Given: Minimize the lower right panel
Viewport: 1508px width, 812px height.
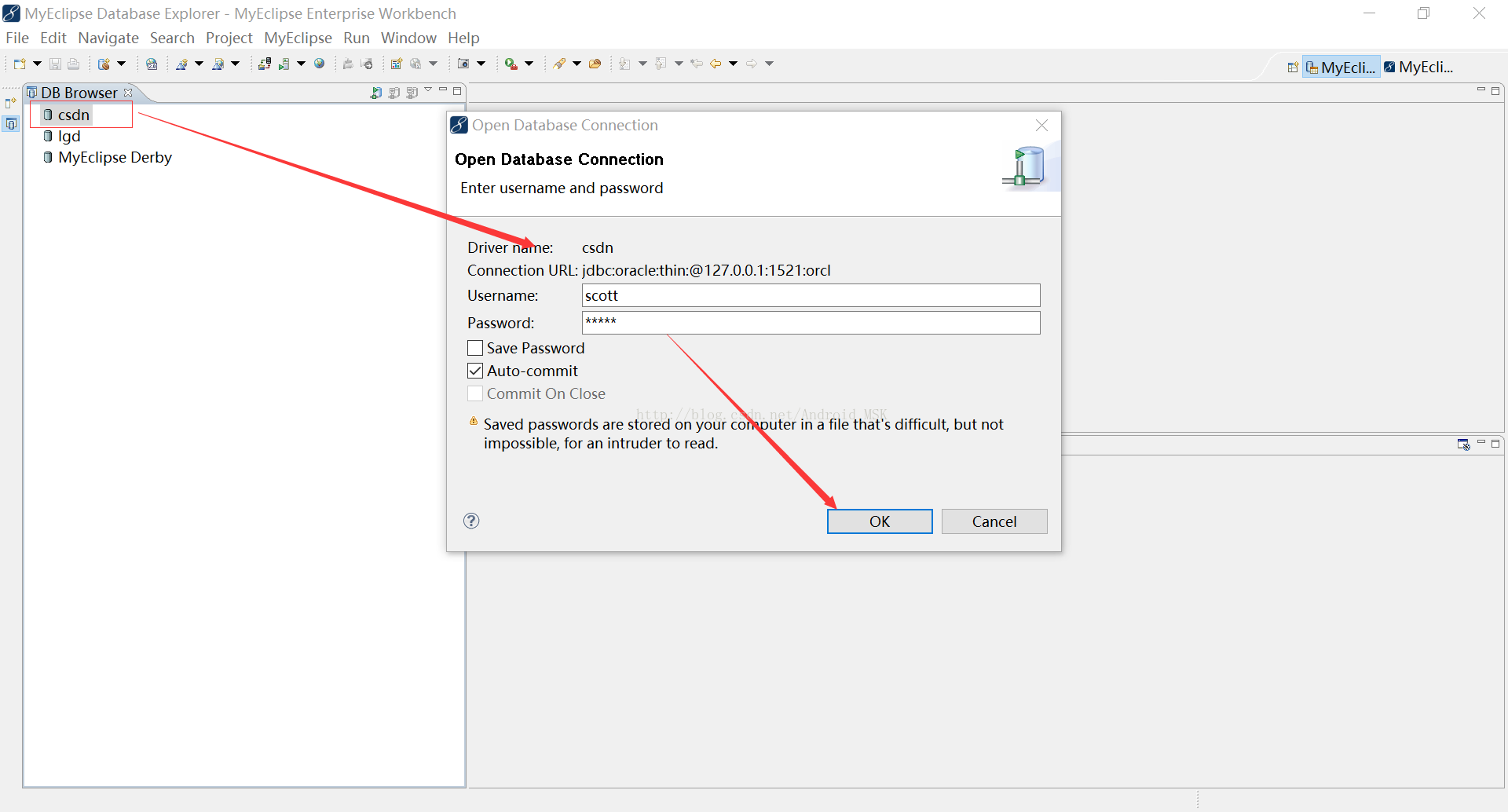Looking at the screenshot, I should tap(1481, 443).
